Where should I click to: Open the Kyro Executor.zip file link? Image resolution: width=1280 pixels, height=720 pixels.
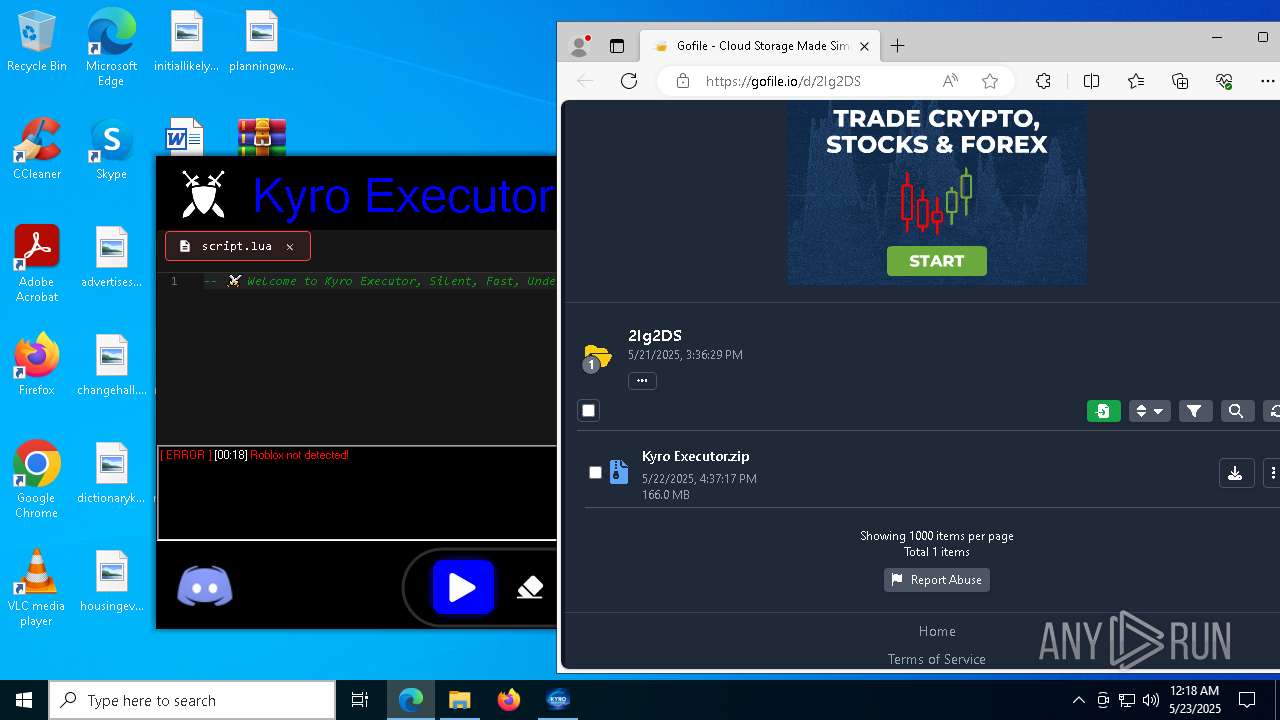696,456
